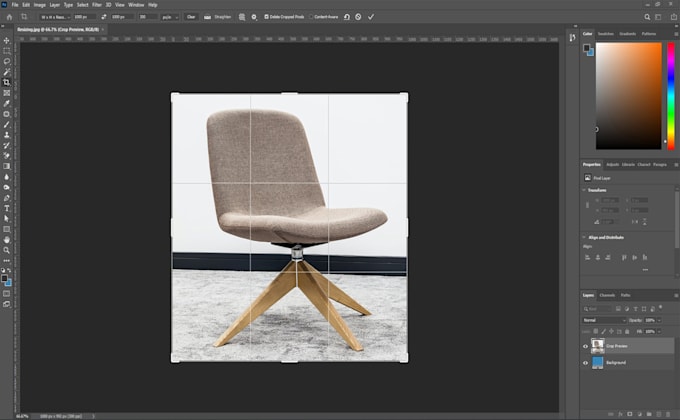Select the Lasso tool
Image resolution: width=680 pixels, height=420 pixels.
[7, 61]
